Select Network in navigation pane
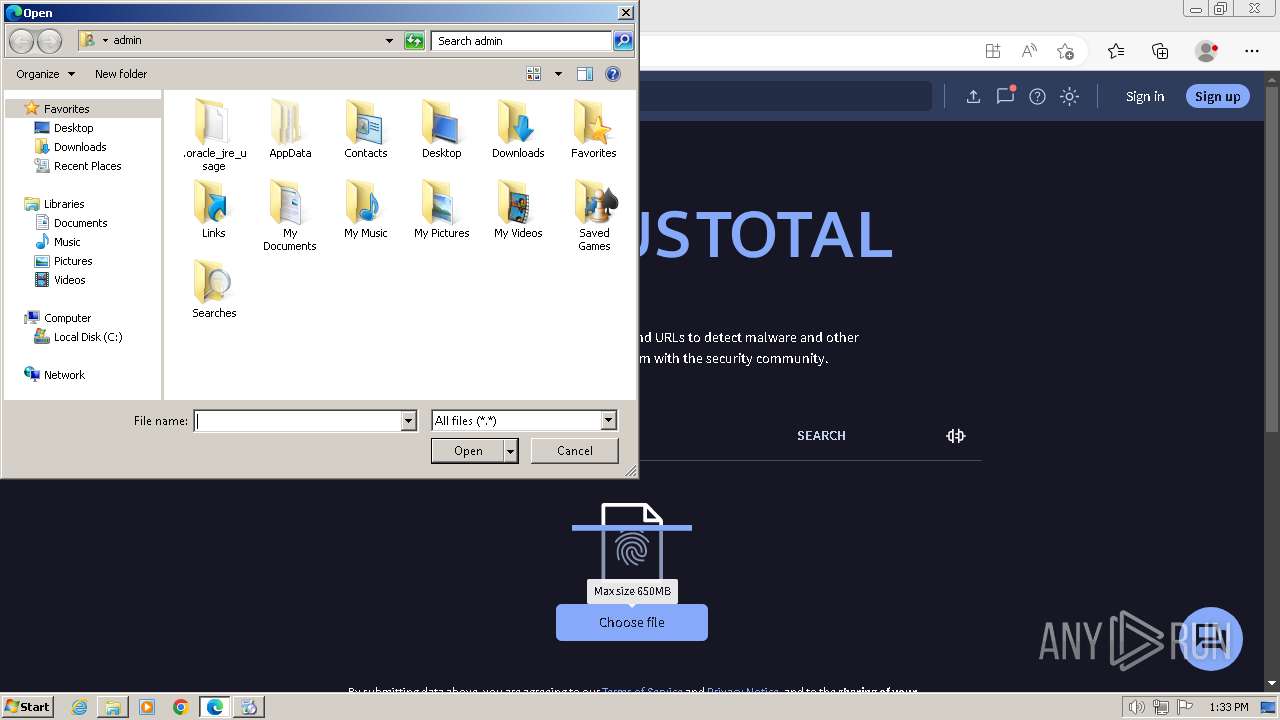This screenshot has width=1280, height=720. pyautogui.click(x=64, y=375)
